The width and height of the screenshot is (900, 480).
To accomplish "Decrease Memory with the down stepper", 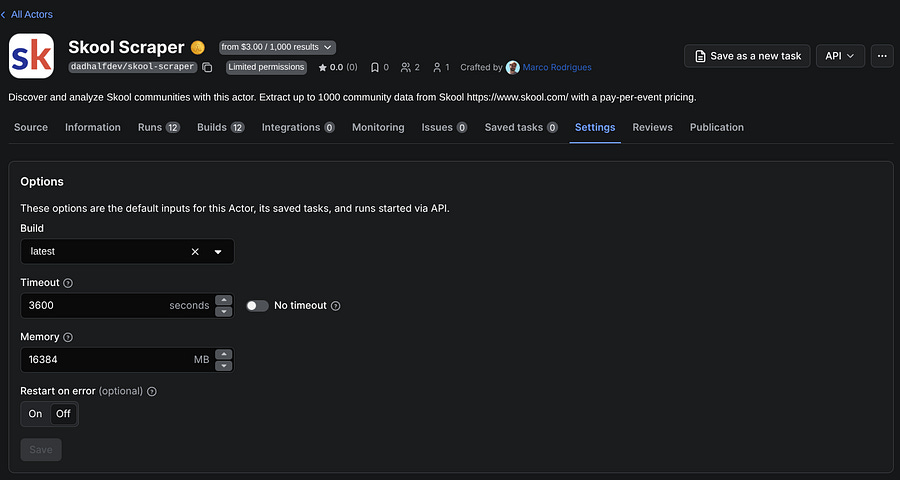I will click(224, 366).
